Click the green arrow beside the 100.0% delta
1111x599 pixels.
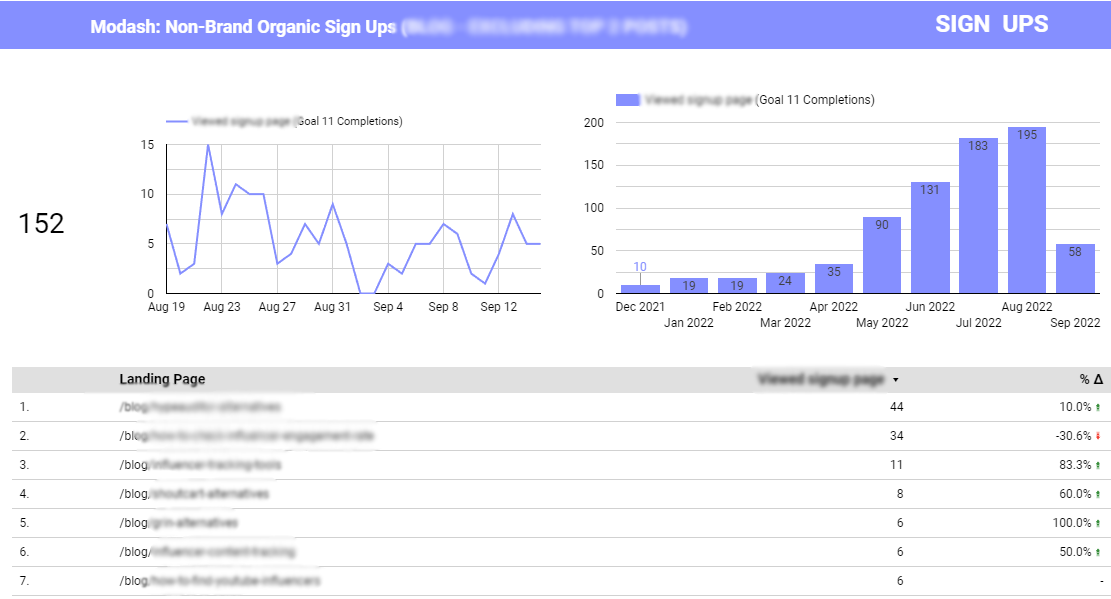1100,522
